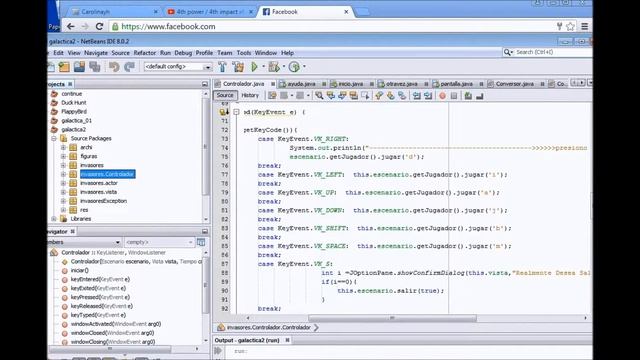Image resolution: width=640 pixels, height=360 pixels.
Task: Open the Navigator empty filter dropdown
Action: 159,242
